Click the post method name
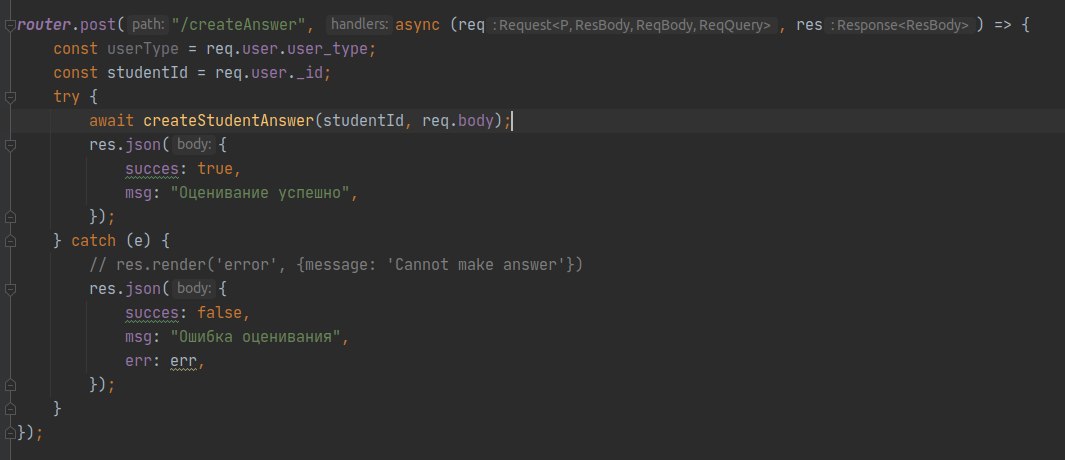This screenshot has width=1065, height=460. point(98,26)
